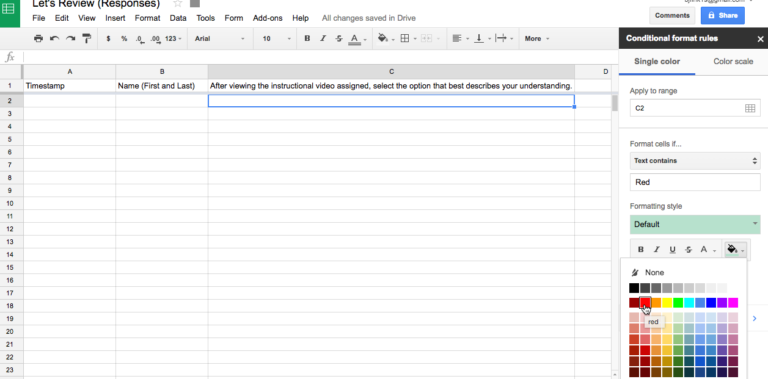Format as percent icon
Viewport: 768px width, 379px height.
pyautogui.click(x=124, y=38)
